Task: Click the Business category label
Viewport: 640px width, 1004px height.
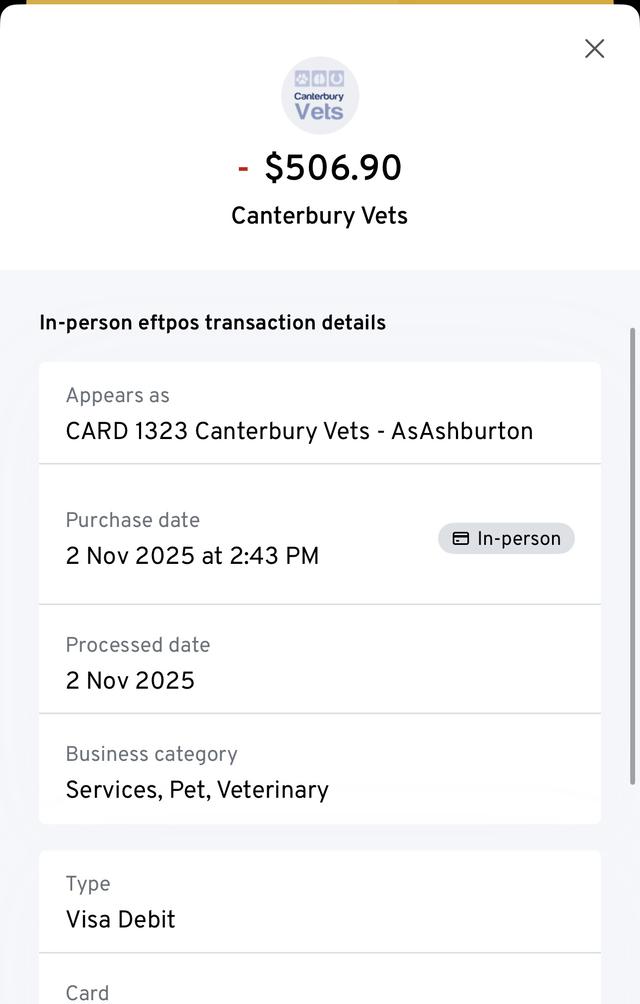Action: (x=151, y=754)
